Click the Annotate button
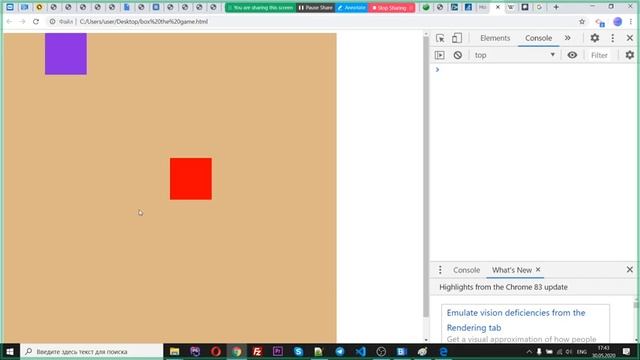Image resolution: width=640 pixels, height=360 pixels. (x=351, y=7)
